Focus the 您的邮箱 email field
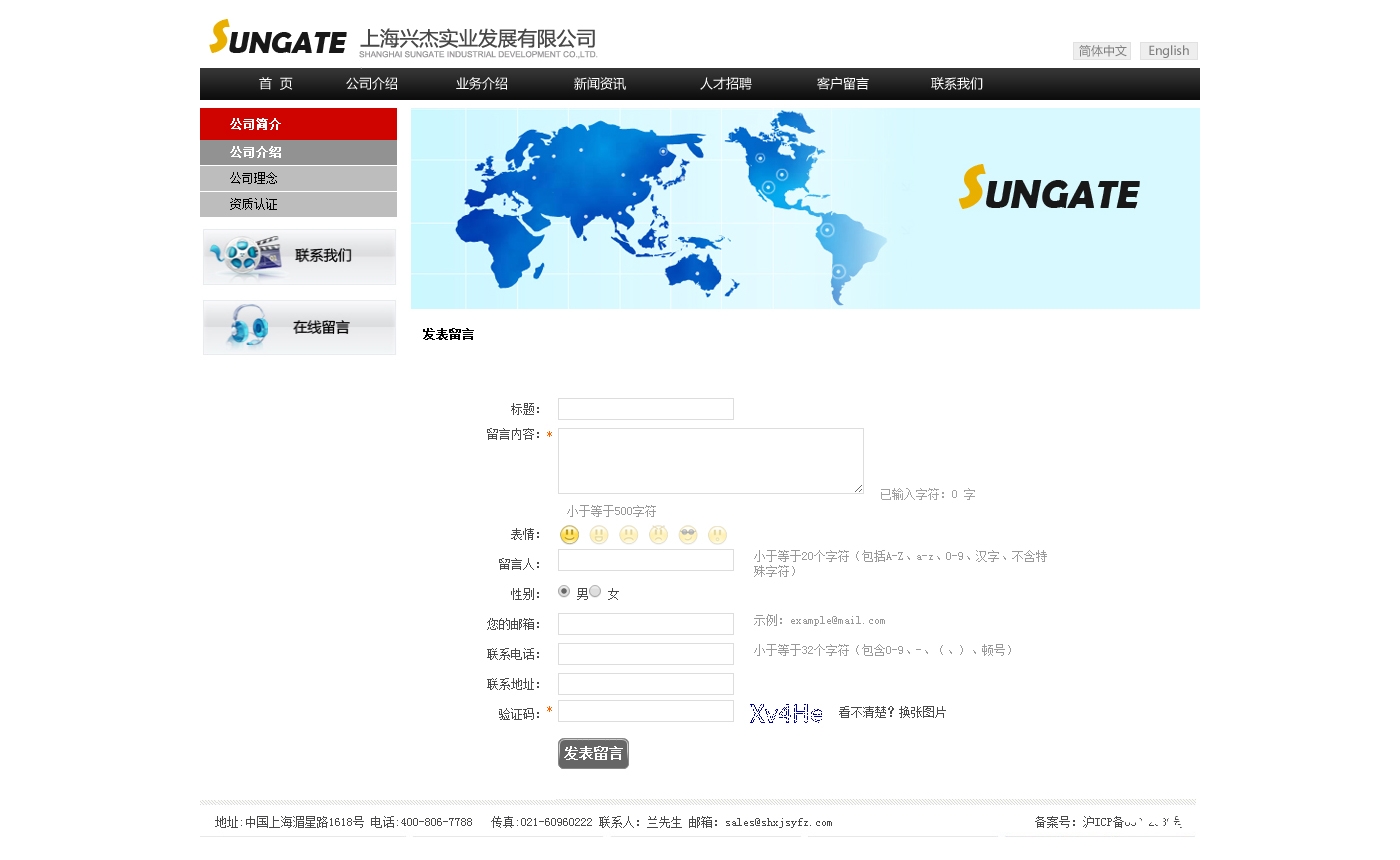 [x=646, y=624]
